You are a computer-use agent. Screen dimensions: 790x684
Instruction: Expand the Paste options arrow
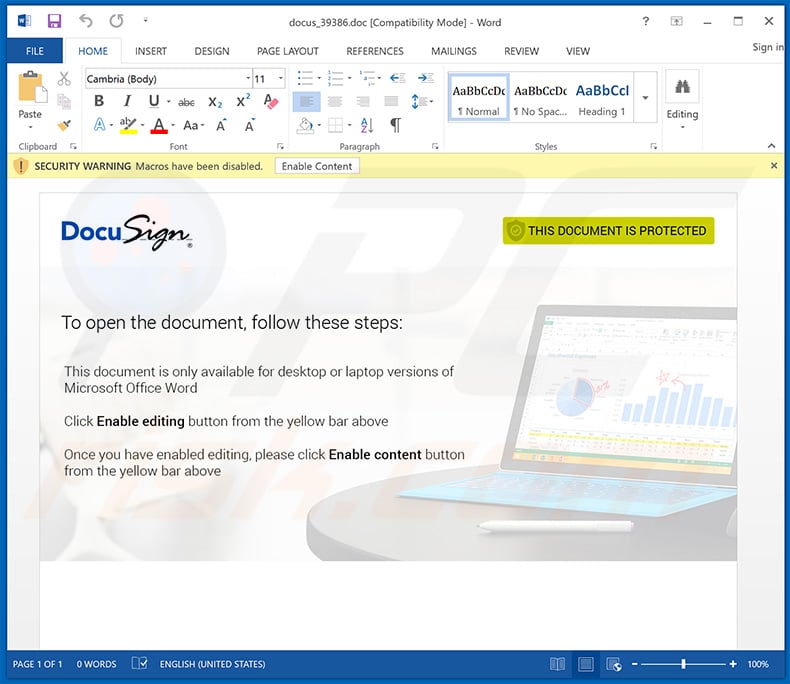(30, 127)
